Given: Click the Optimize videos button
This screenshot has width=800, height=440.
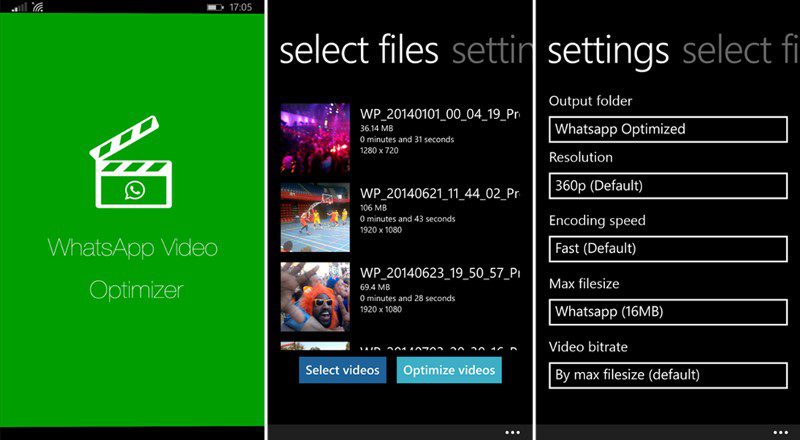Looking at the screenshot, I should click(x=449, y=370).
